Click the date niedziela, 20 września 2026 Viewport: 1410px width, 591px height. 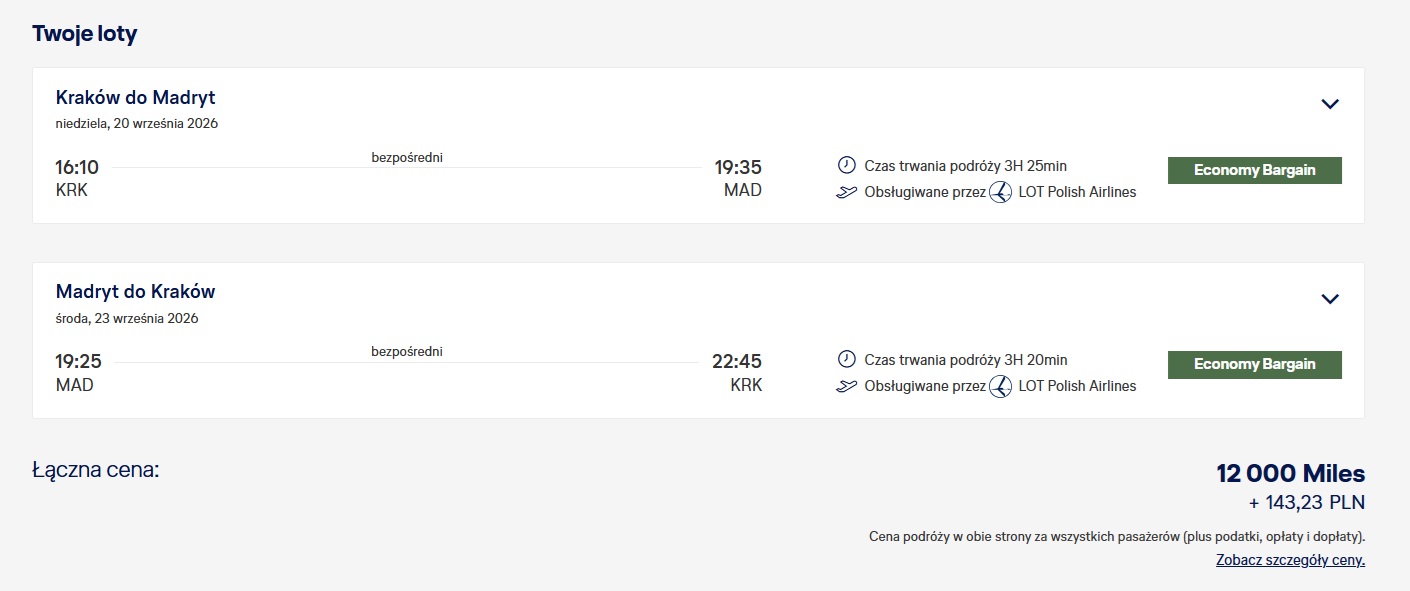(x=137, y=124)
